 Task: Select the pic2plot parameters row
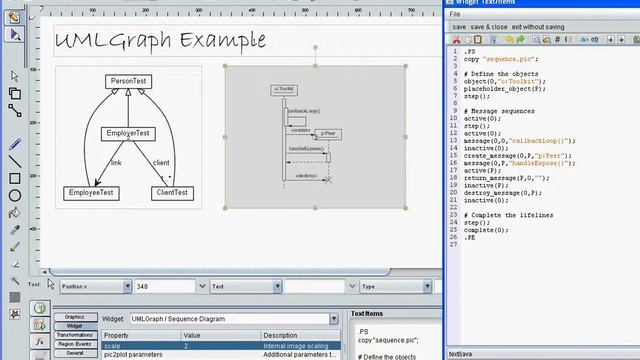tap(221, 355)
